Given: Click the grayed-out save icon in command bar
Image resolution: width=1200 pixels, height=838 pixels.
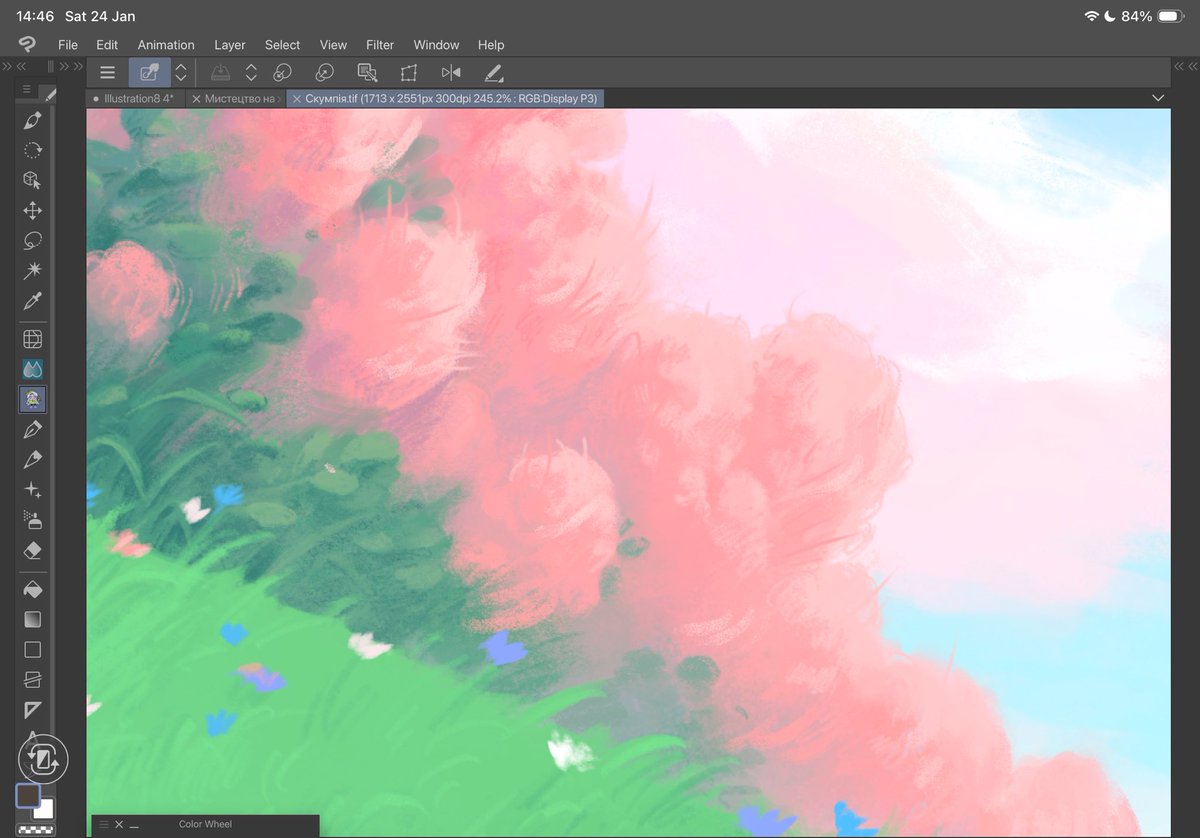Looking at the screenshot, I should pos(221,73).
